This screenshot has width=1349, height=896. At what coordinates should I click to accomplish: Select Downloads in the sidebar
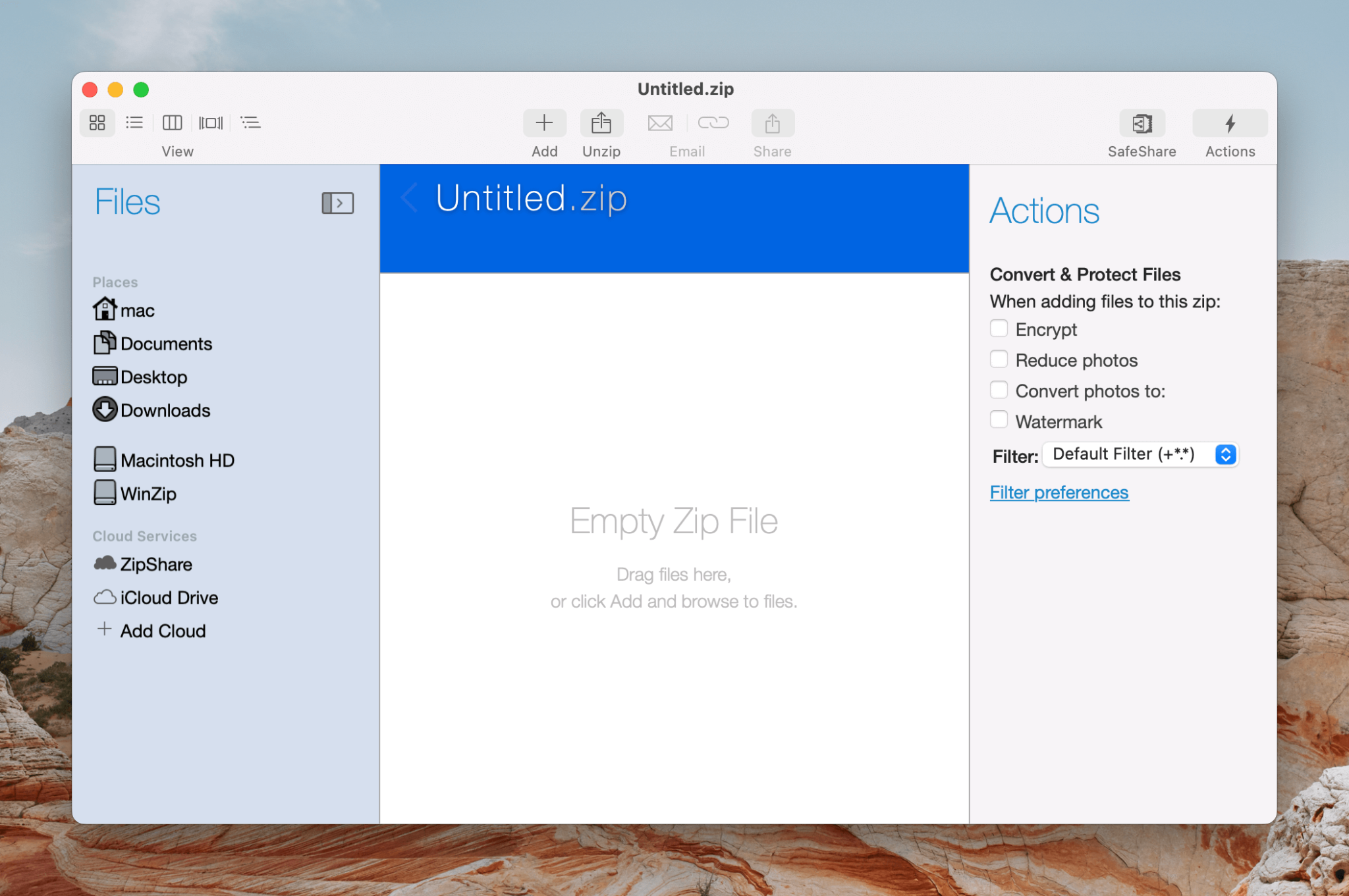165,410
